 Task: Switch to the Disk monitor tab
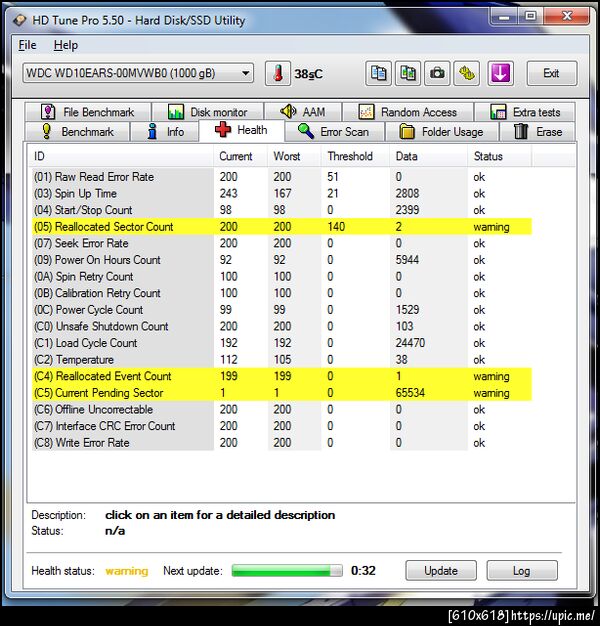pos(208,112)
